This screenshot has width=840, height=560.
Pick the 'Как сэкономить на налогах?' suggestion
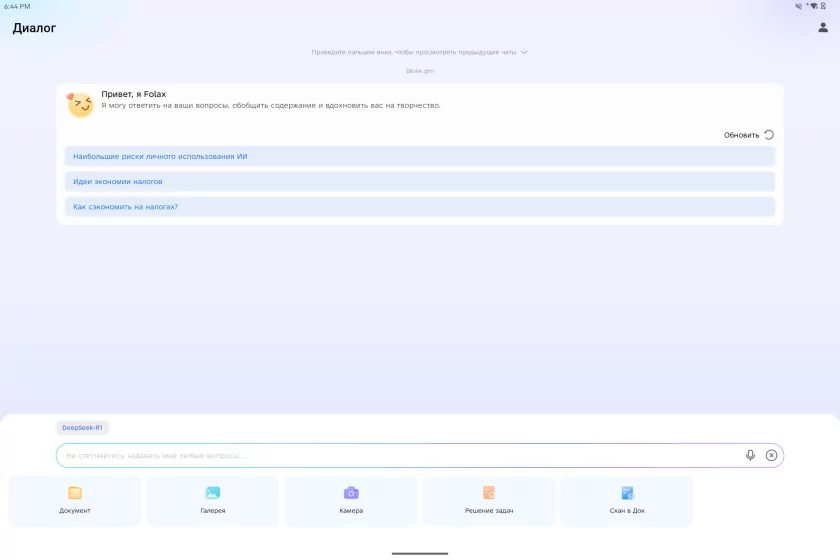coord(419,206)
